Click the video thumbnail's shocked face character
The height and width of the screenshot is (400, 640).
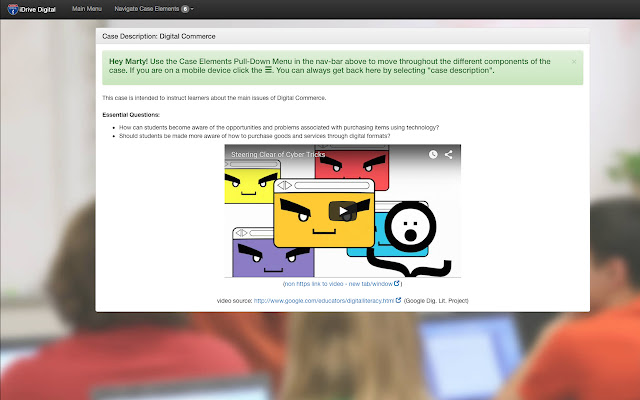(x=410, y=227)
